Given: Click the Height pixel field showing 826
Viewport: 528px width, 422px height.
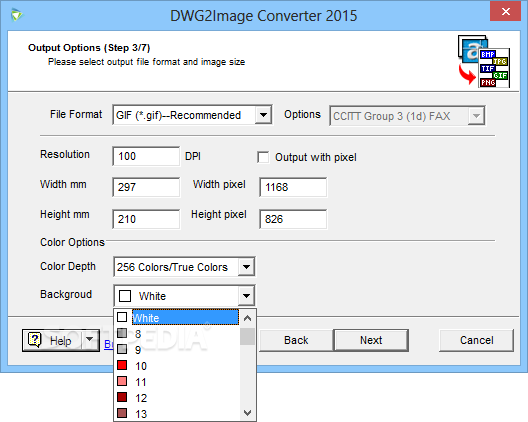Looking at the screenshot, I should tap(293, 219).
